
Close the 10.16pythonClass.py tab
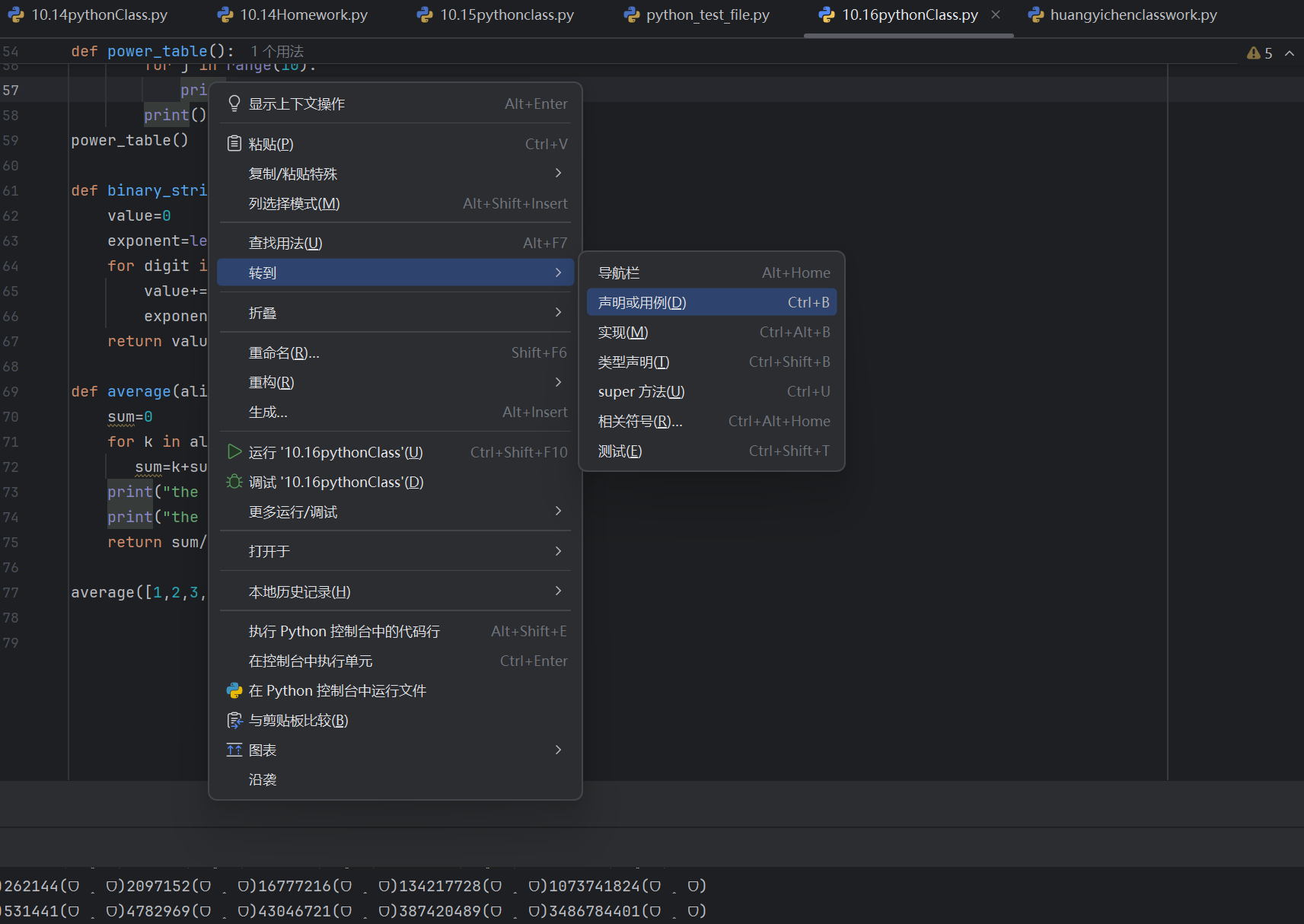click(996, 14)
